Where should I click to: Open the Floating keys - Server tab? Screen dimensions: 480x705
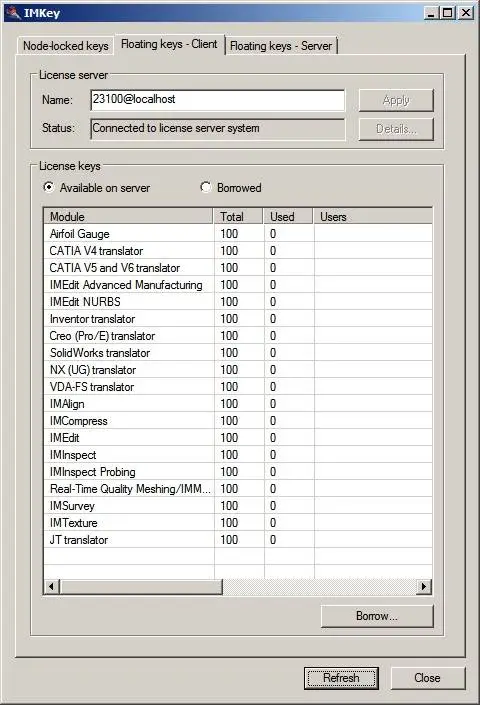click(x=281, y=46)
